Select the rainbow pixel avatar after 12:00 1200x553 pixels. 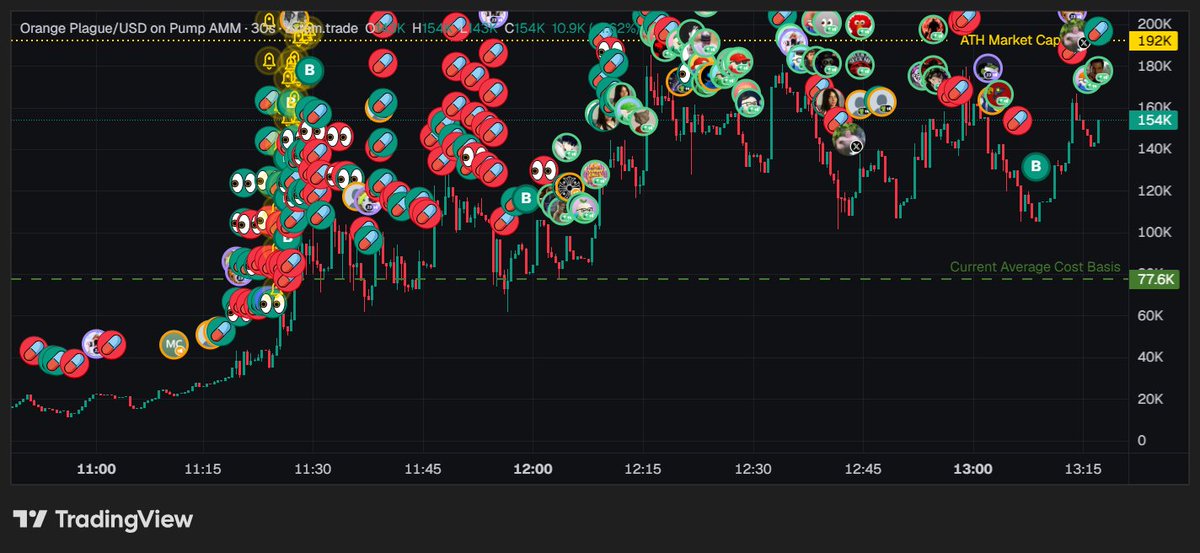point(595,173)
